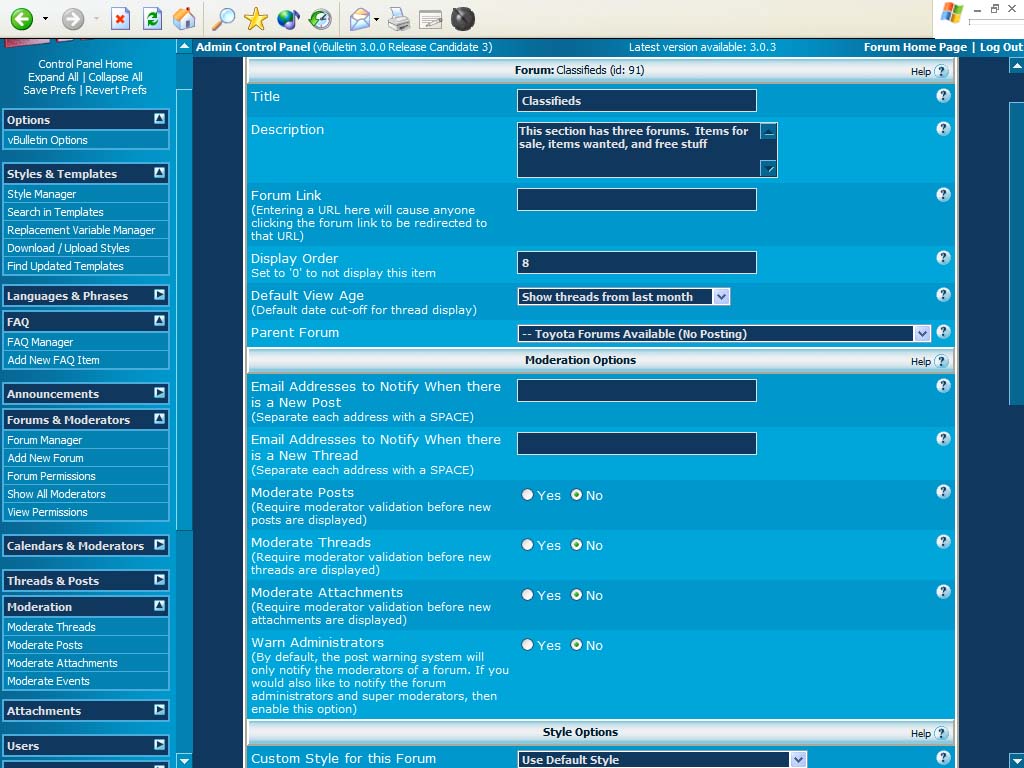Open help for Custom Style for this Forum
This screenshot has height=768, width=1024.
click(x=943, y=758)
